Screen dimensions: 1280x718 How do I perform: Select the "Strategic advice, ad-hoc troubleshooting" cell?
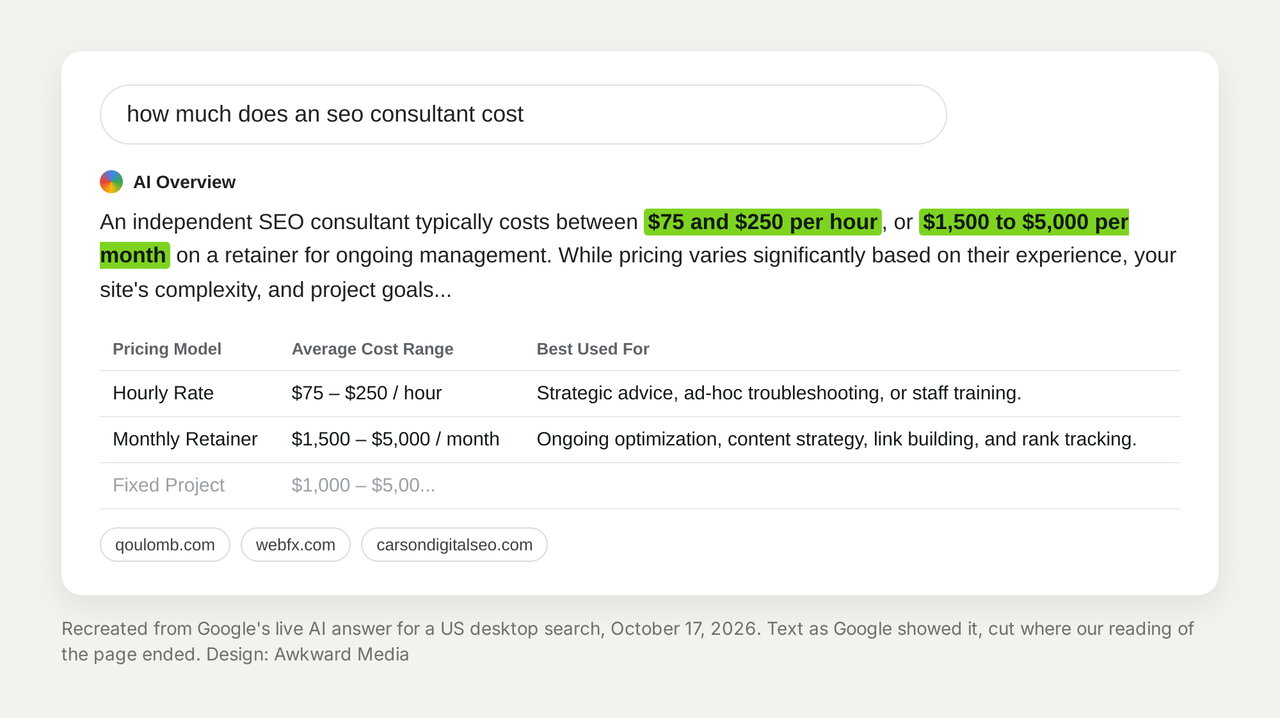[x=779, y=393]
